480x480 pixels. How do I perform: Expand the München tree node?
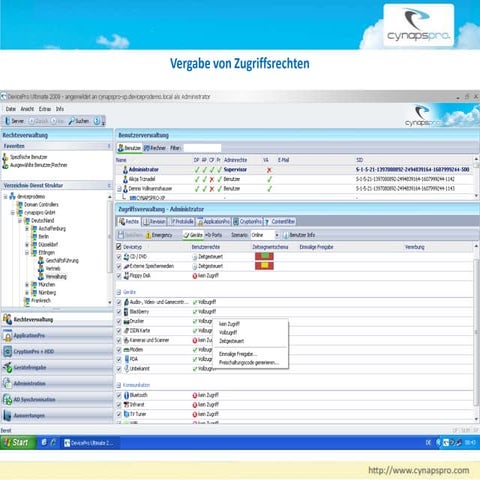tap(27, 285)
